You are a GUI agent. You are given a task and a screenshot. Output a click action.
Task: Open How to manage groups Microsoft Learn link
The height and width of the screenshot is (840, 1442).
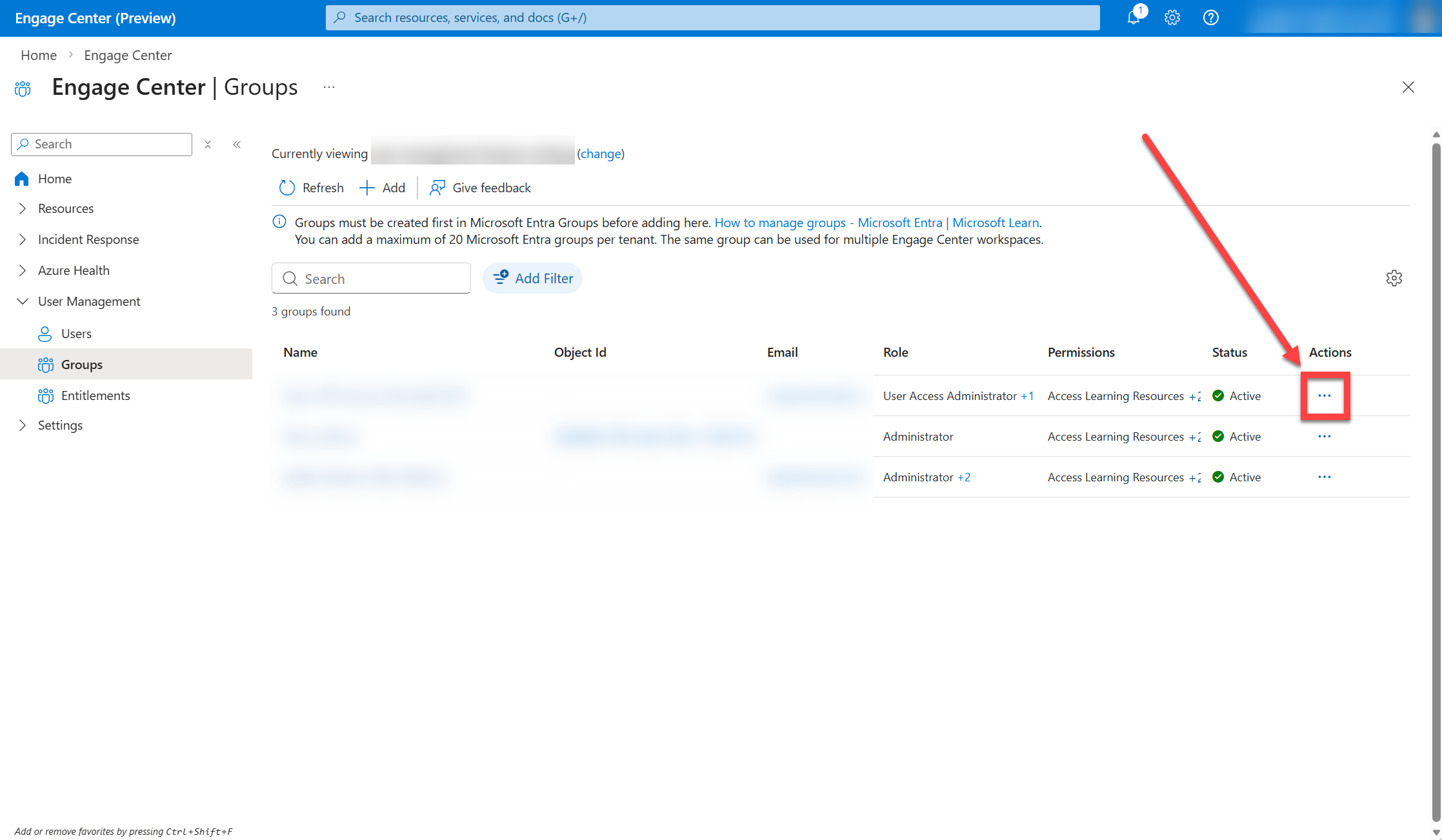pyautogui.click(x=877, y=223)
